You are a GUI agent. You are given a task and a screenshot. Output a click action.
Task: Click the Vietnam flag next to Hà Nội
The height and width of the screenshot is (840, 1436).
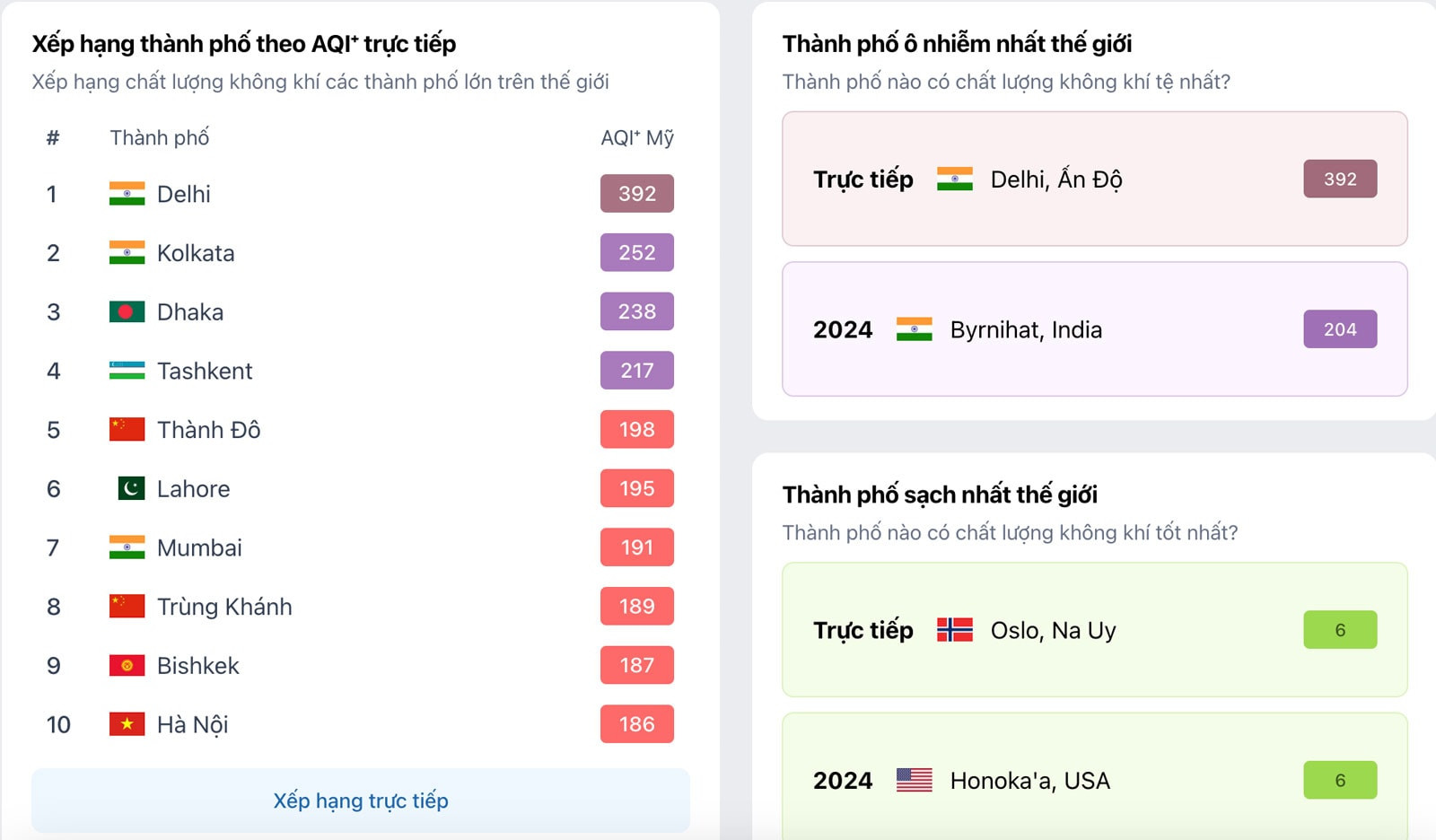coord(127,724)
